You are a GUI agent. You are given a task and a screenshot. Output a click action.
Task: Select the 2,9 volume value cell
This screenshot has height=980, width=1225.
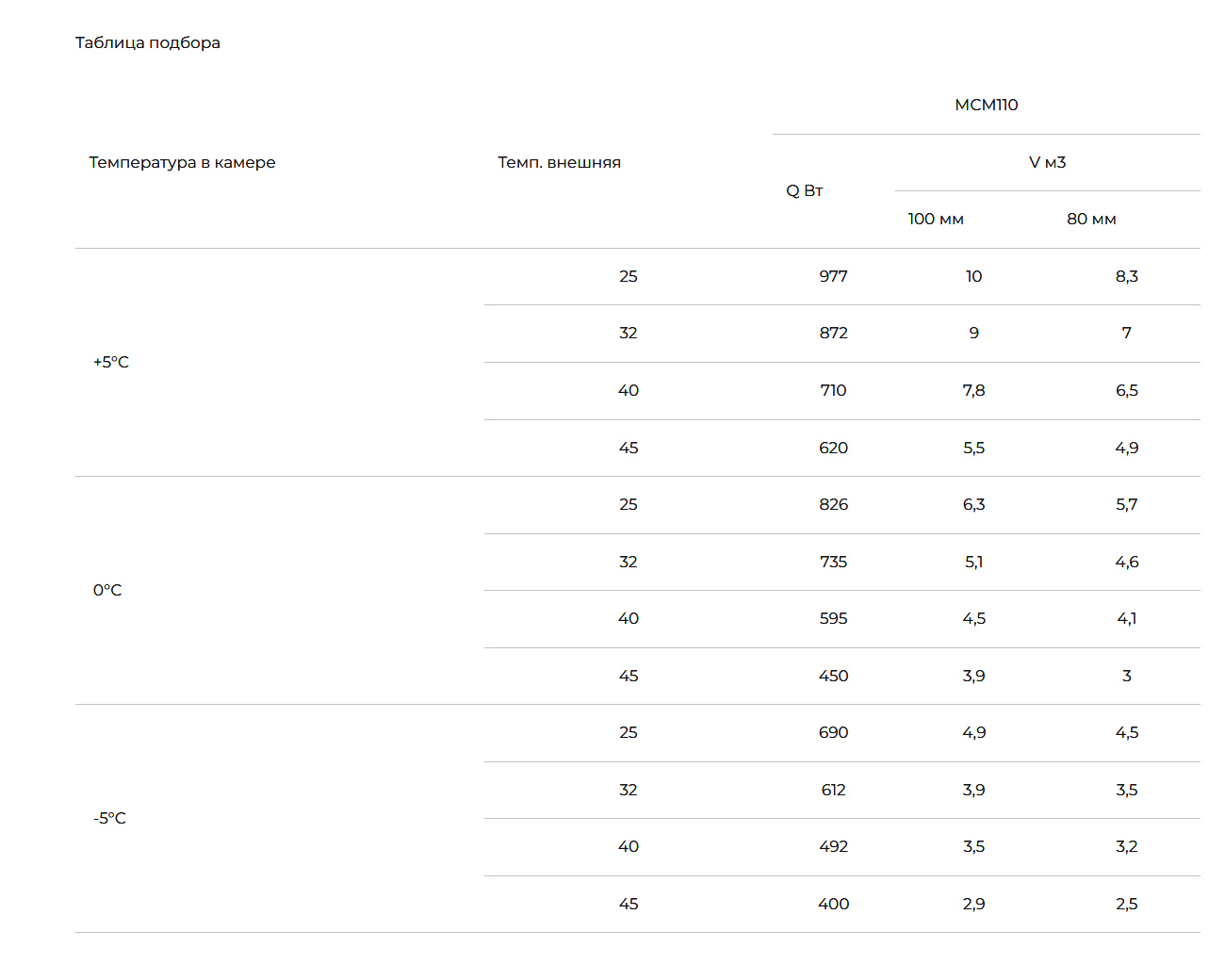tap(973, 904)
